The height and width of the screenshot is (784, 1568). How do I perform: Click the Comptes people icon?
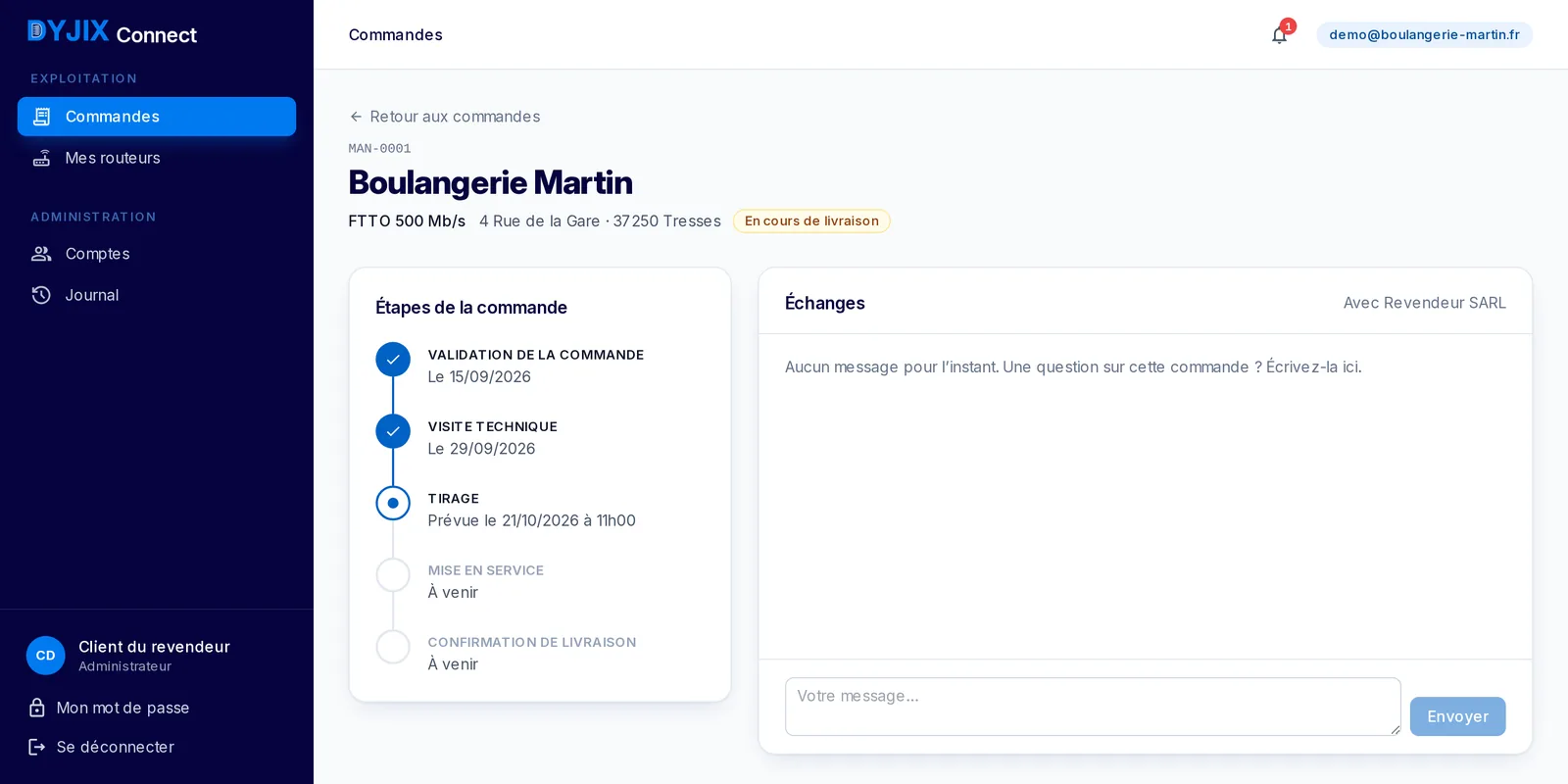pos(41,254)
